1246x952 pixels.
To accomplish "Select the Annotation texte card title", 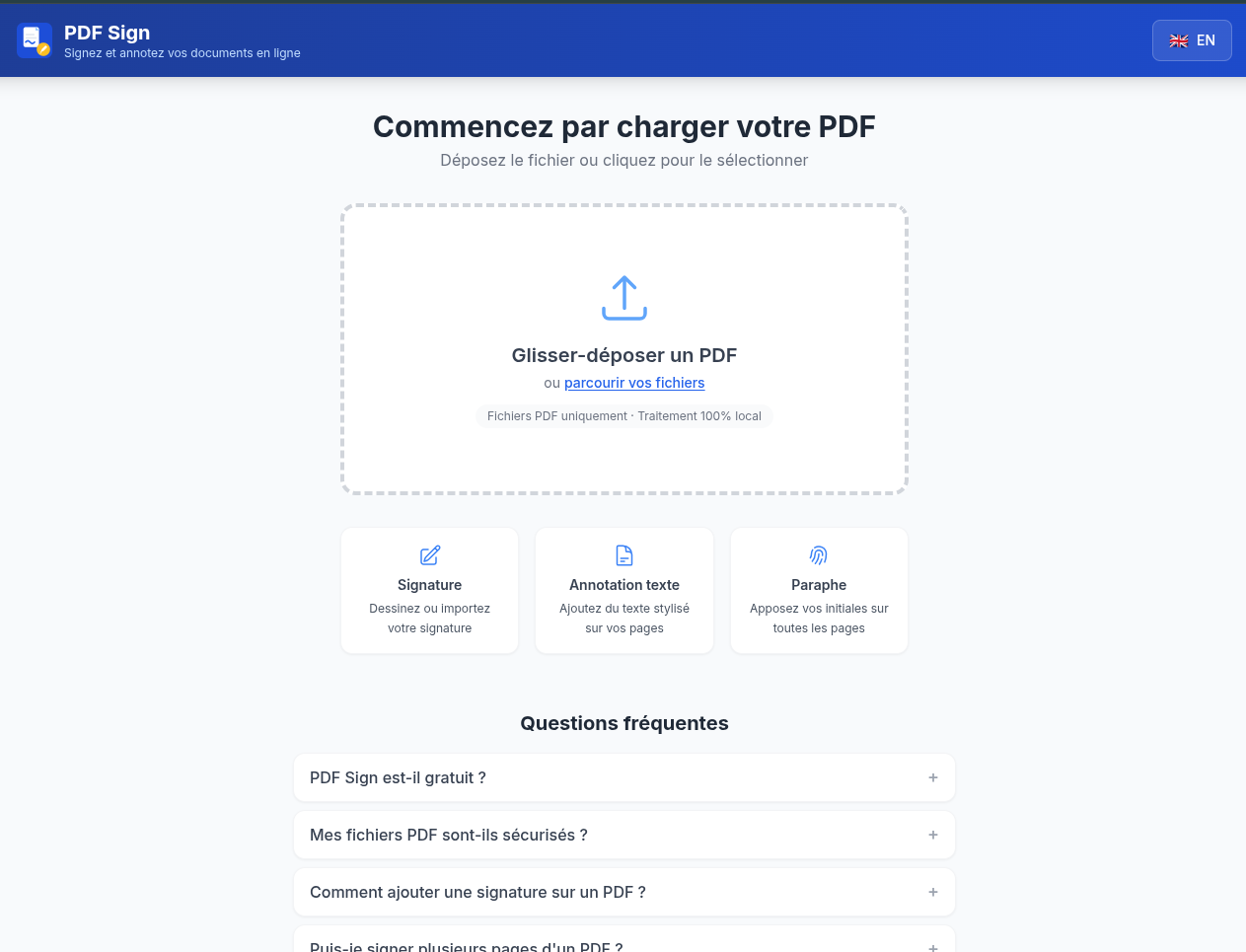I will (624, 585).
